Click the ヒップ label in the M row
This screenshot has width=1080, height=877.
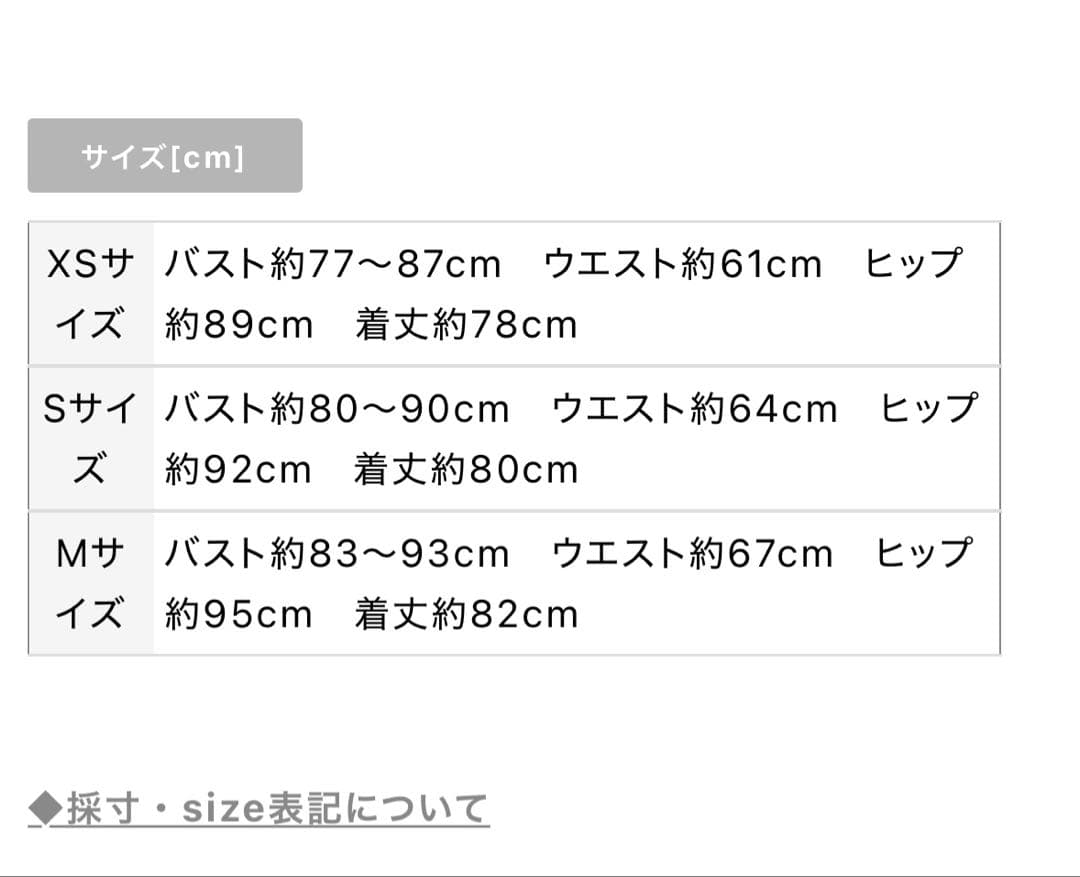click(923, 554)
